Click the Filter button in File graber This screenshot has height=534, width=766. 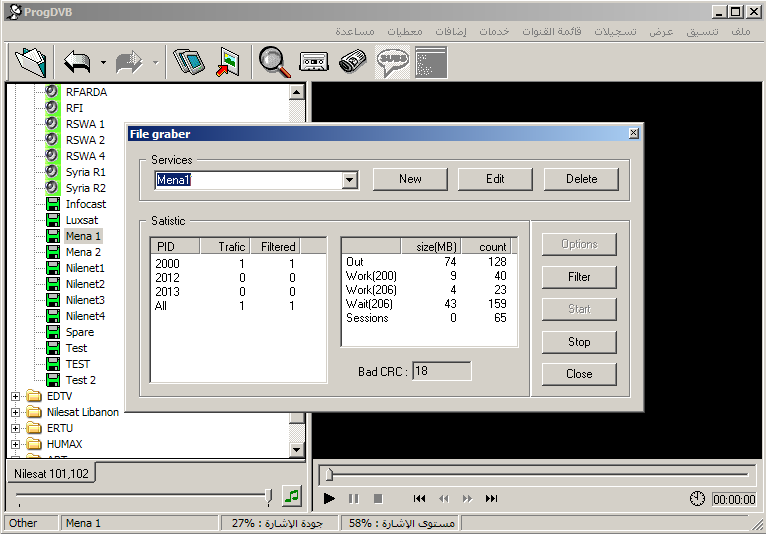pos(579,277)
